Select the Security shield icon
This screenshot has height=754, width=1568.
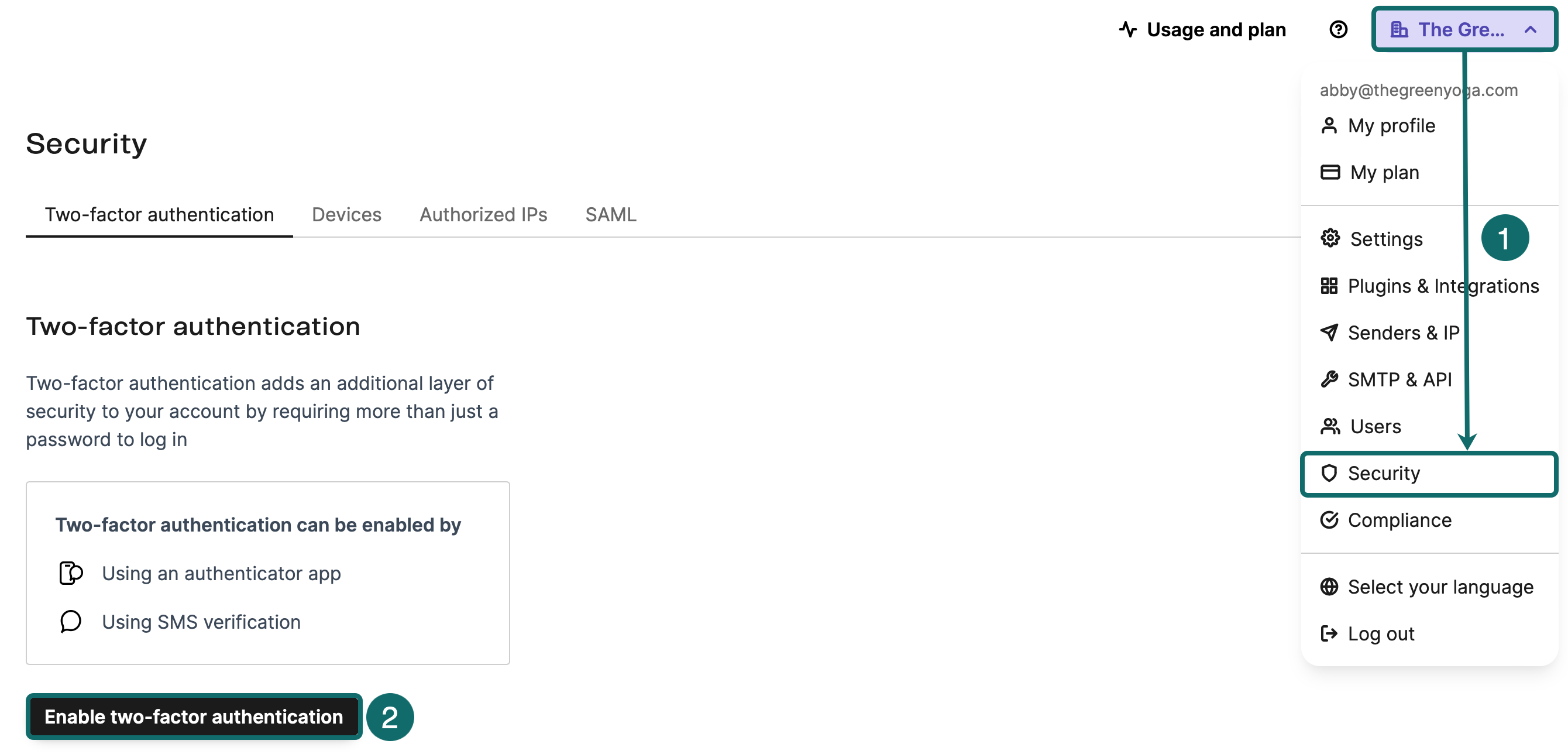click(1330, 473)
